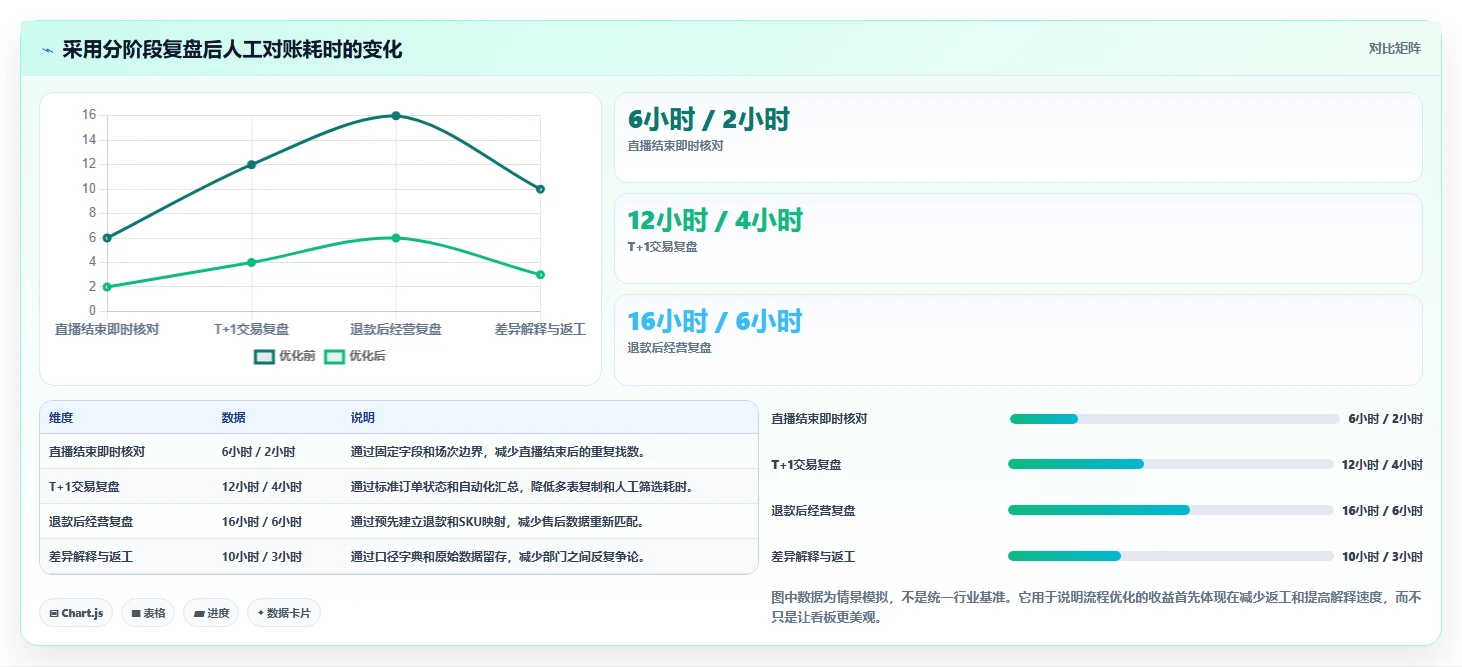Click the 退款后经营复盘 progress bar
The width and height of the screenshot is (1462, 667).
pos(1171,510)
